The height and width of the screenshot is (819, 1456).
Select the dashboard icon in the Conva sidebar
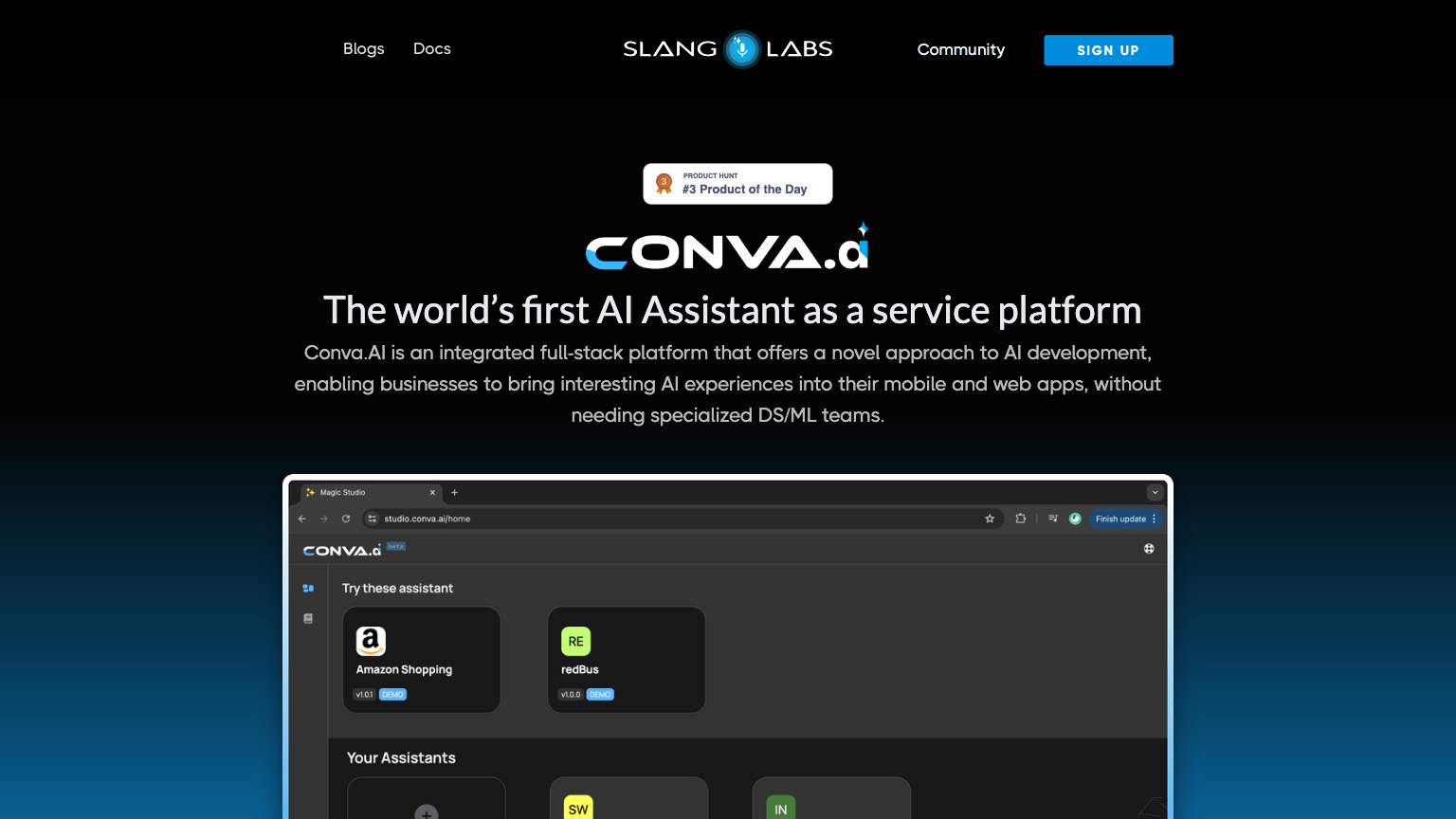pyautogui.click(x=308, y=588)
